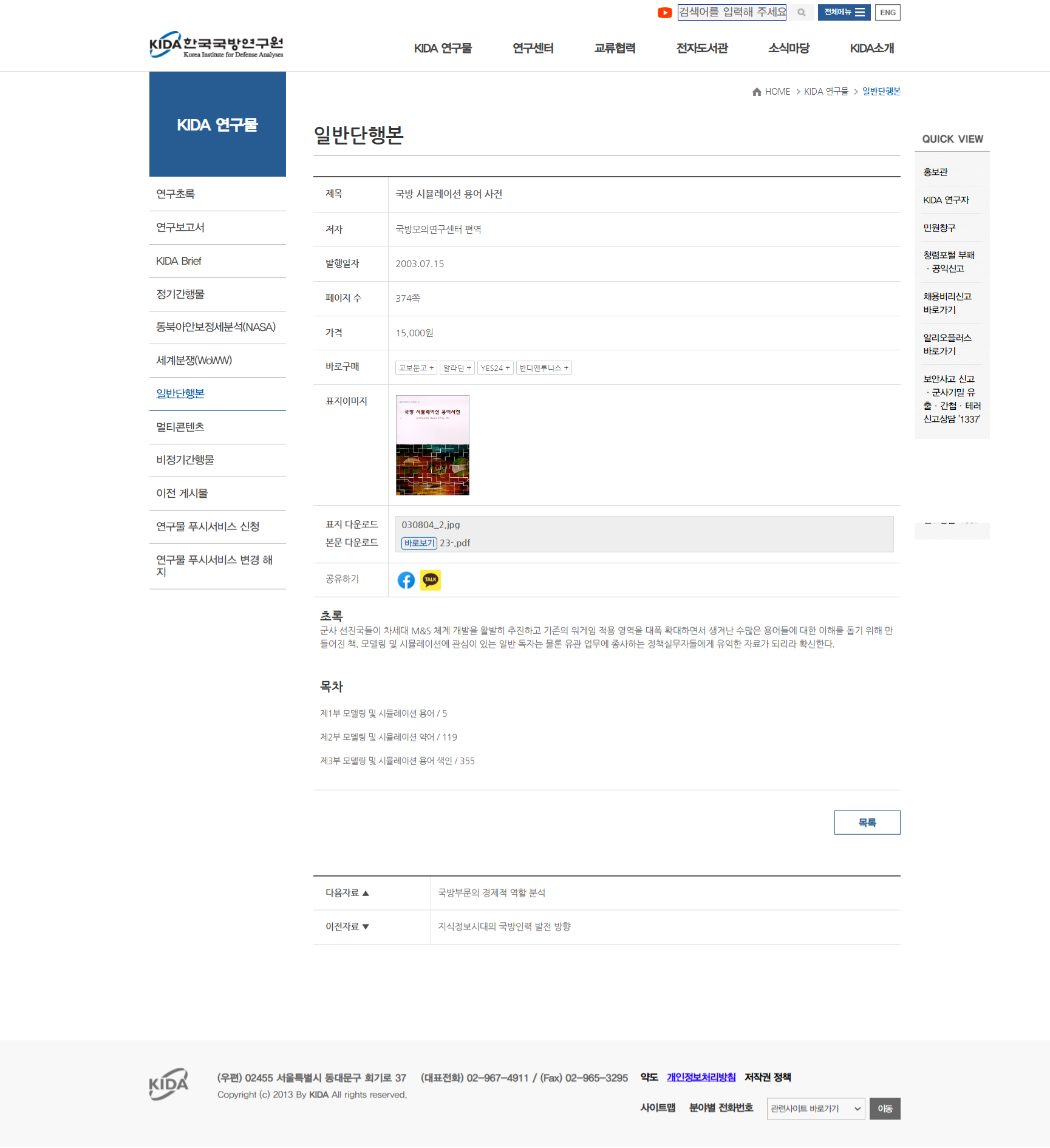
Task: Expand the 교보문고 purchase link
Action: [416, 368]
